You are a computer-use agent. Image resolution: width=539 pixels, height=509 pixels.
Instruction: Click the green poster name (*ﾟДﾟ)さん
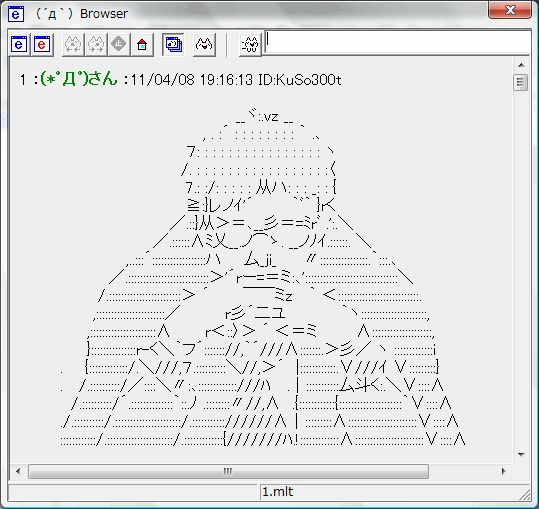(79, 79)
